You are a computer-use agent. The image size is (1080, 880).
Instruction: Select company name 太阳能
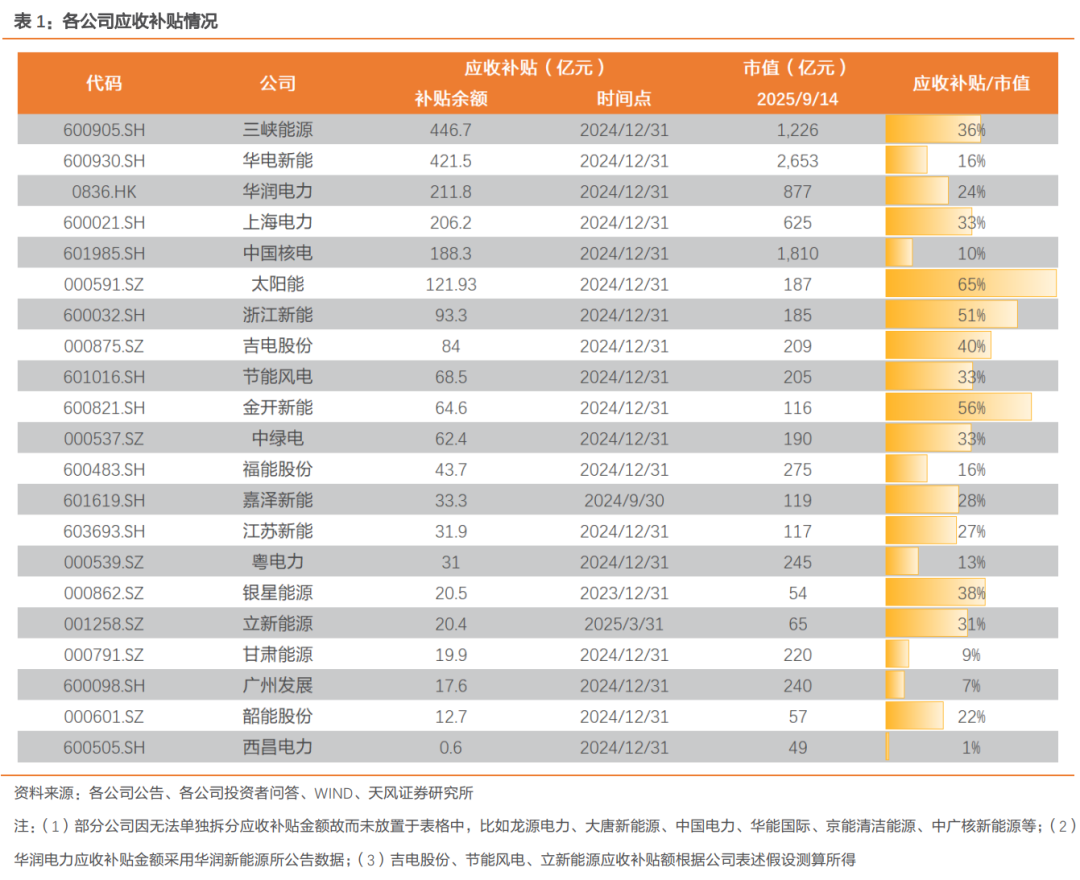278,284
